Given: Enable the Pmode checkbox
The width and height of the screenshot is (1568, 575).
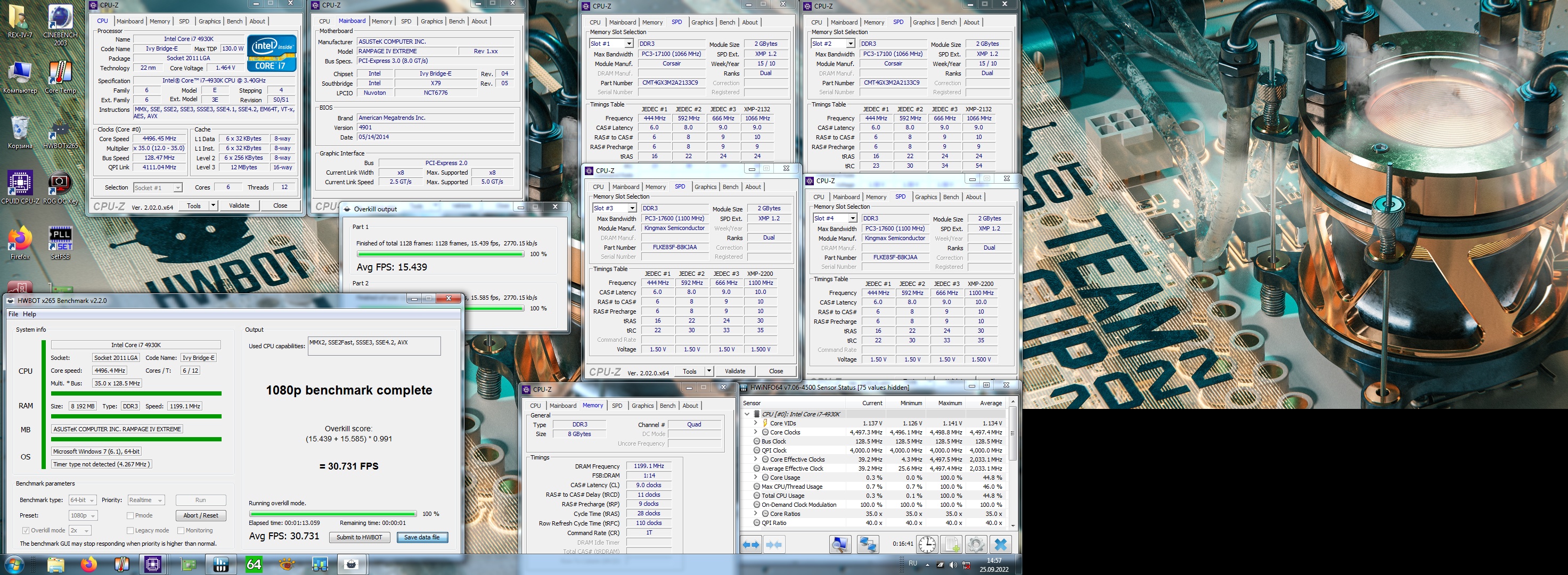Looking at the screenshot, I should pyautogui.click(x=130, y=515).
